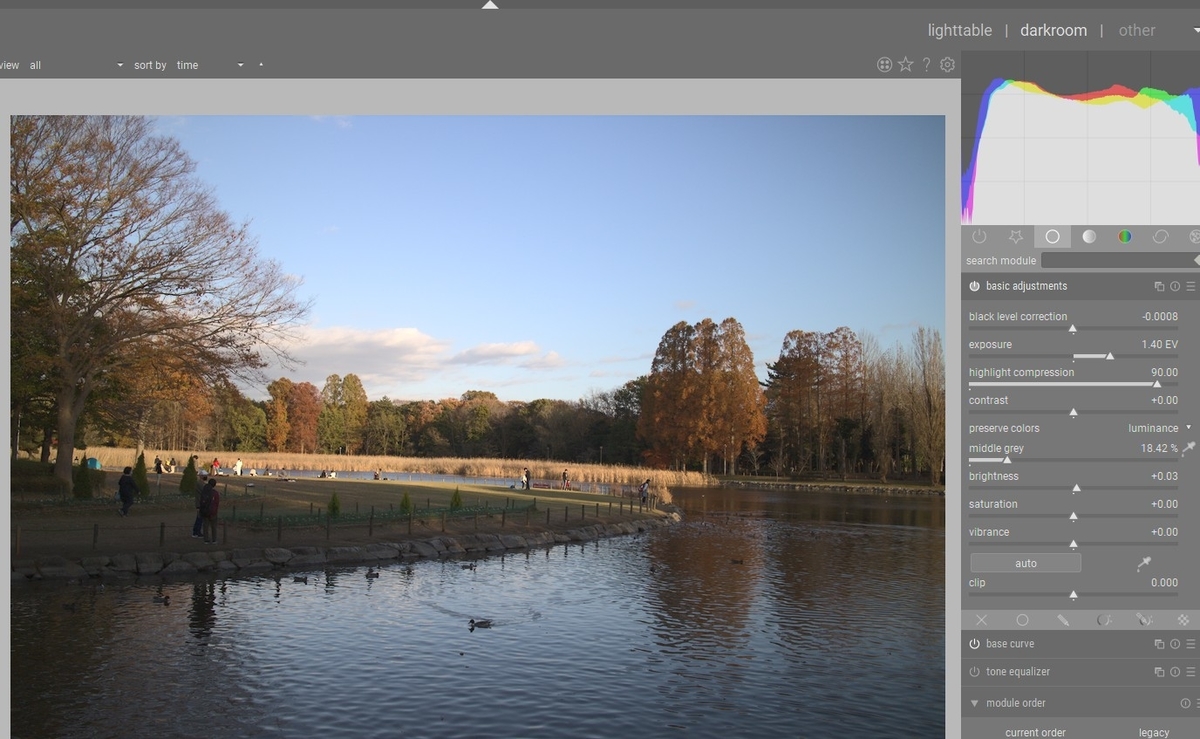This screenshot has height=739, width=1200.
Task: Open the view filter 'all' dropdown
Action: 76,65
